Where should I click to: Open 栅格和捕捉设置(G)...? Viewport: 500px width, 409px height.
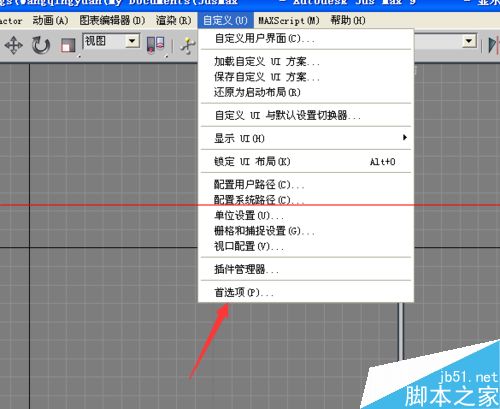point(306,231)
